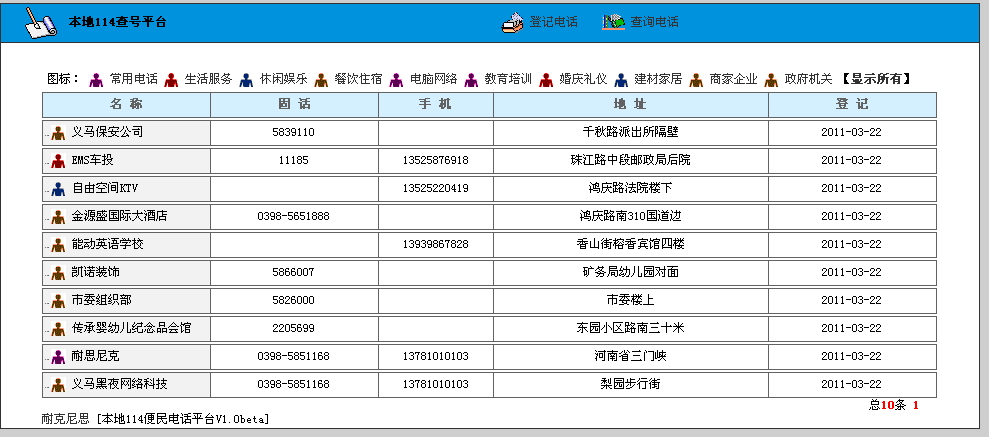
Task: Click address 梨园步行街
Action: coord(631,384)
